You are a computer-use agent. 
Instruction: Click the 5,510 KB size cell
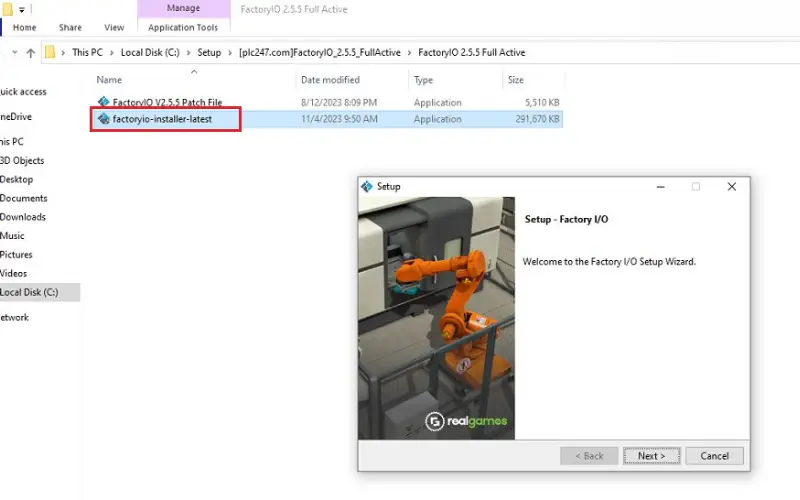coord(542,103)
